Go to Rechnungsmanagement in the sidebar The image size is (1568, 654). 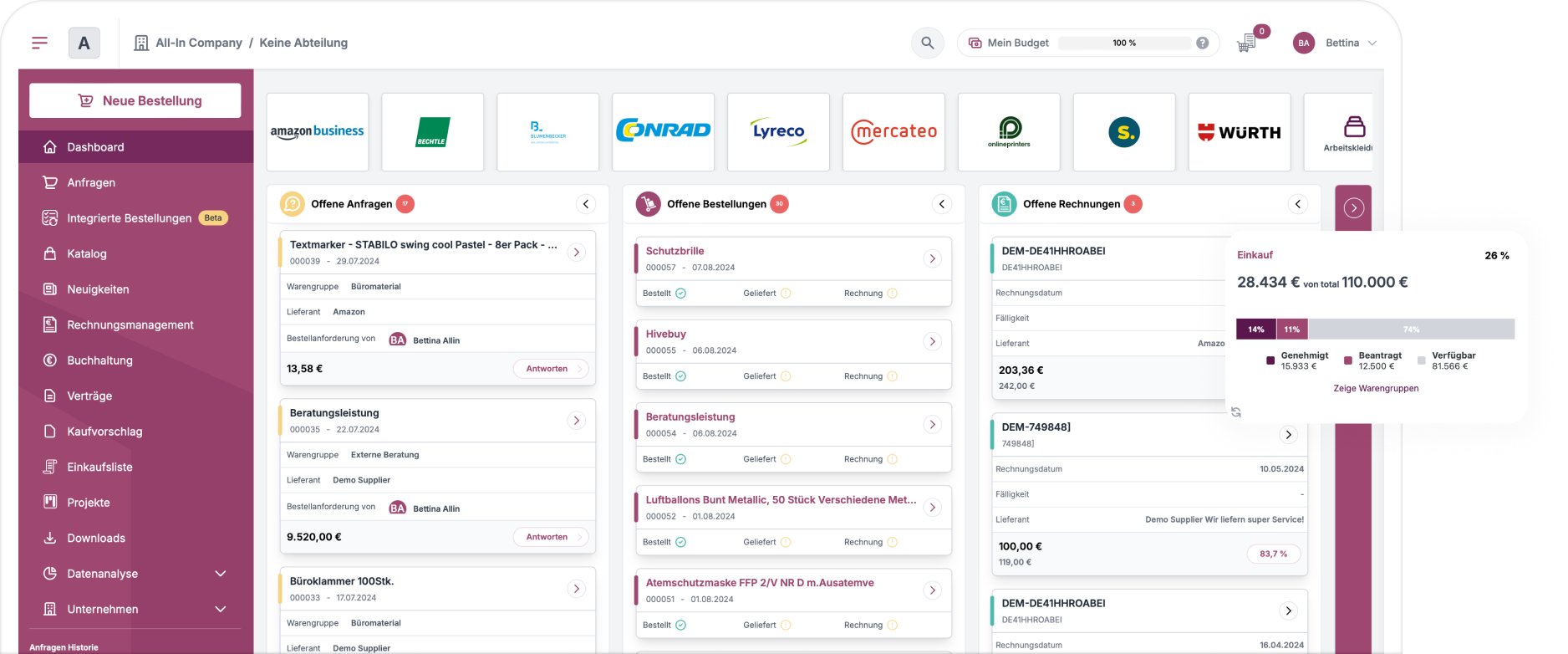tap(130, 324)
